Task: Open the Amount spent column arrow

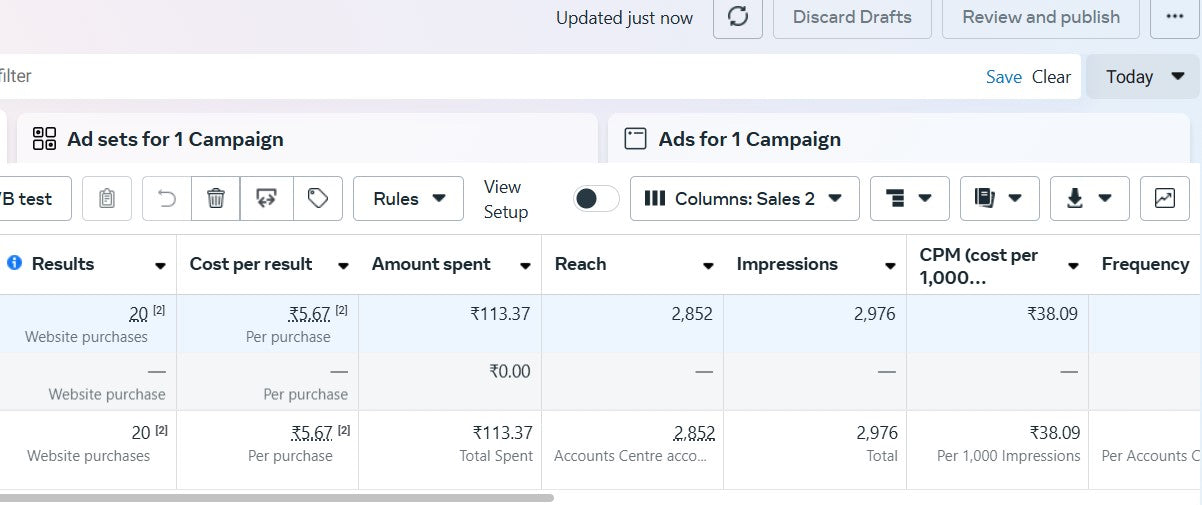Action: pos(525,266)
